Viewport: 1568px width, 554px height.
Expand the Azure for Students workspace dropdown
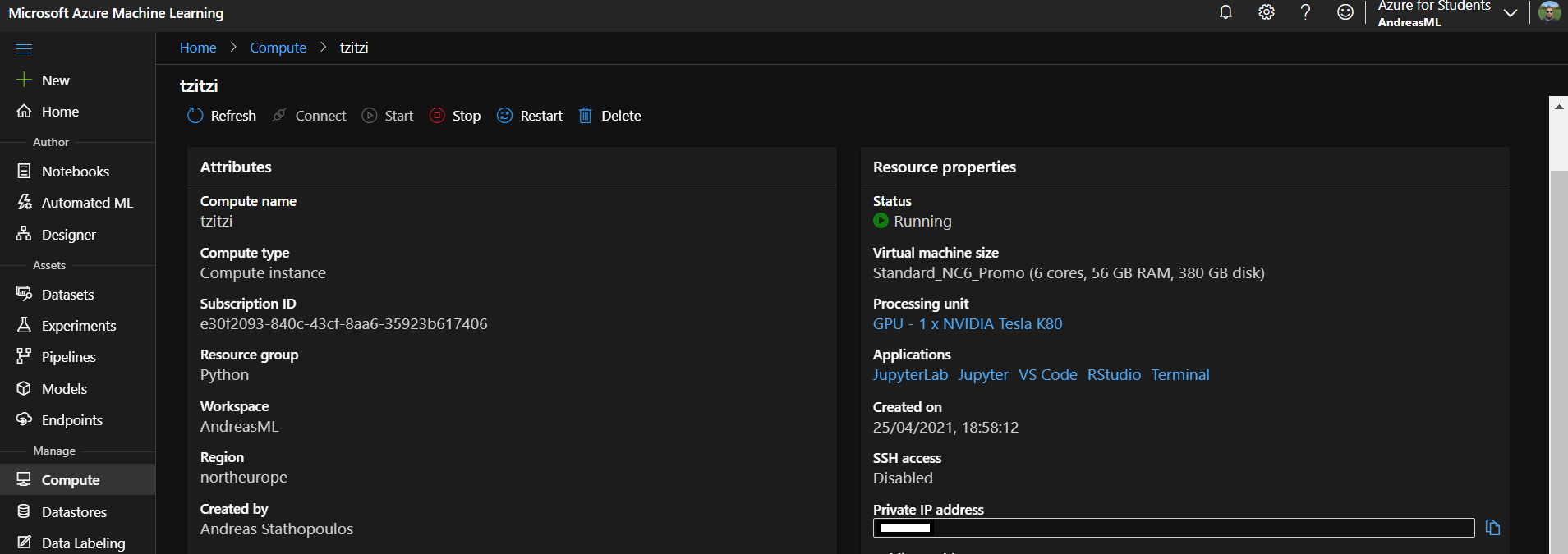point(1510,13)
